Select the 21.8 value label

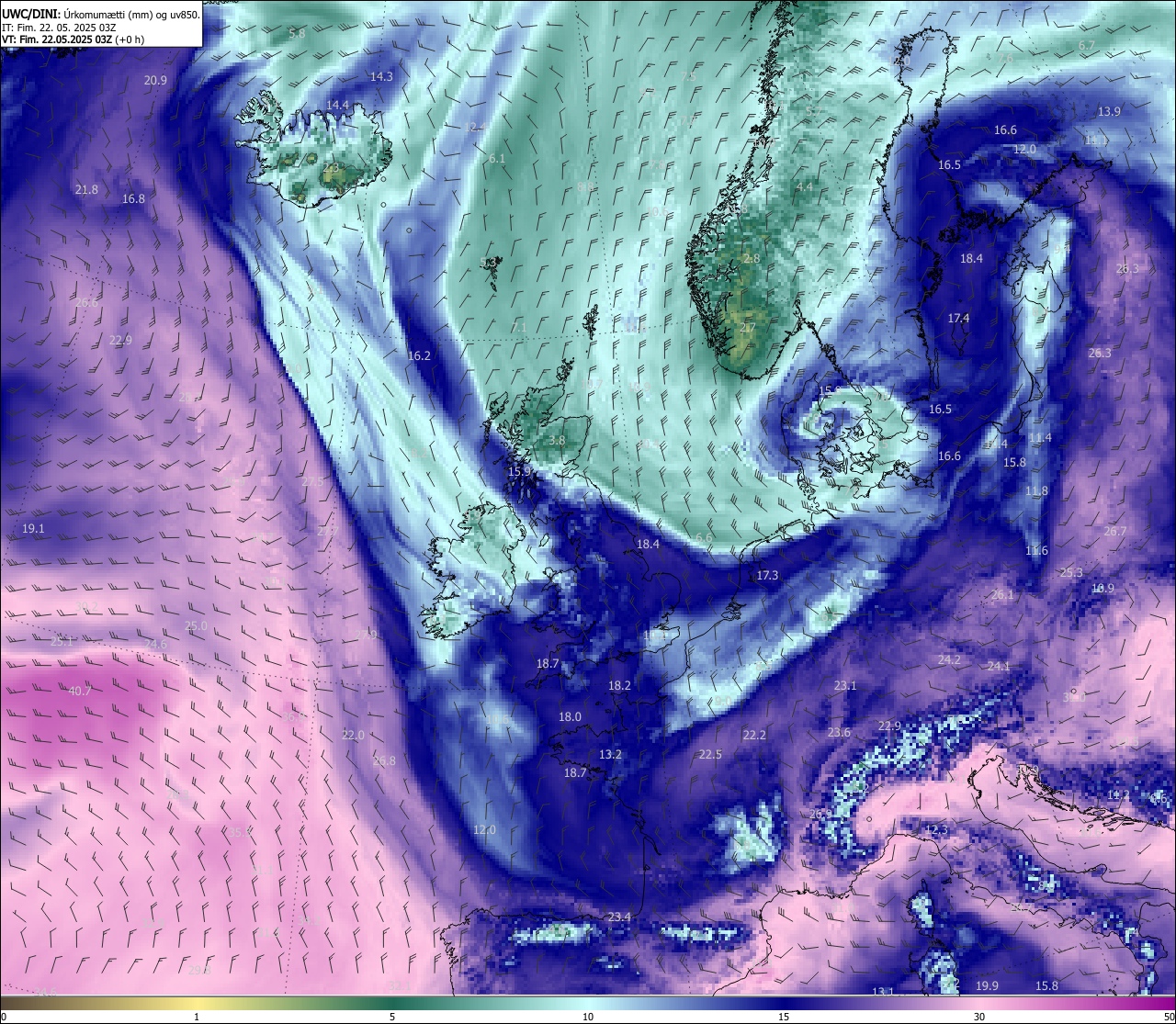(86, 190)
